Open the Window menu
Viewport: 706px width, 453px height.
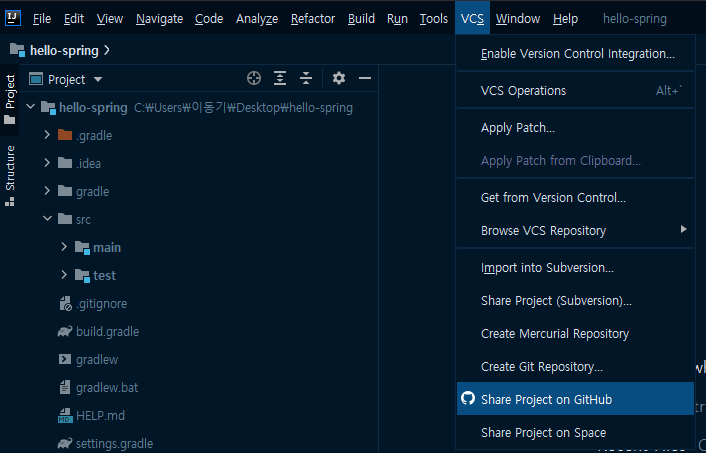tap(518, 19)
